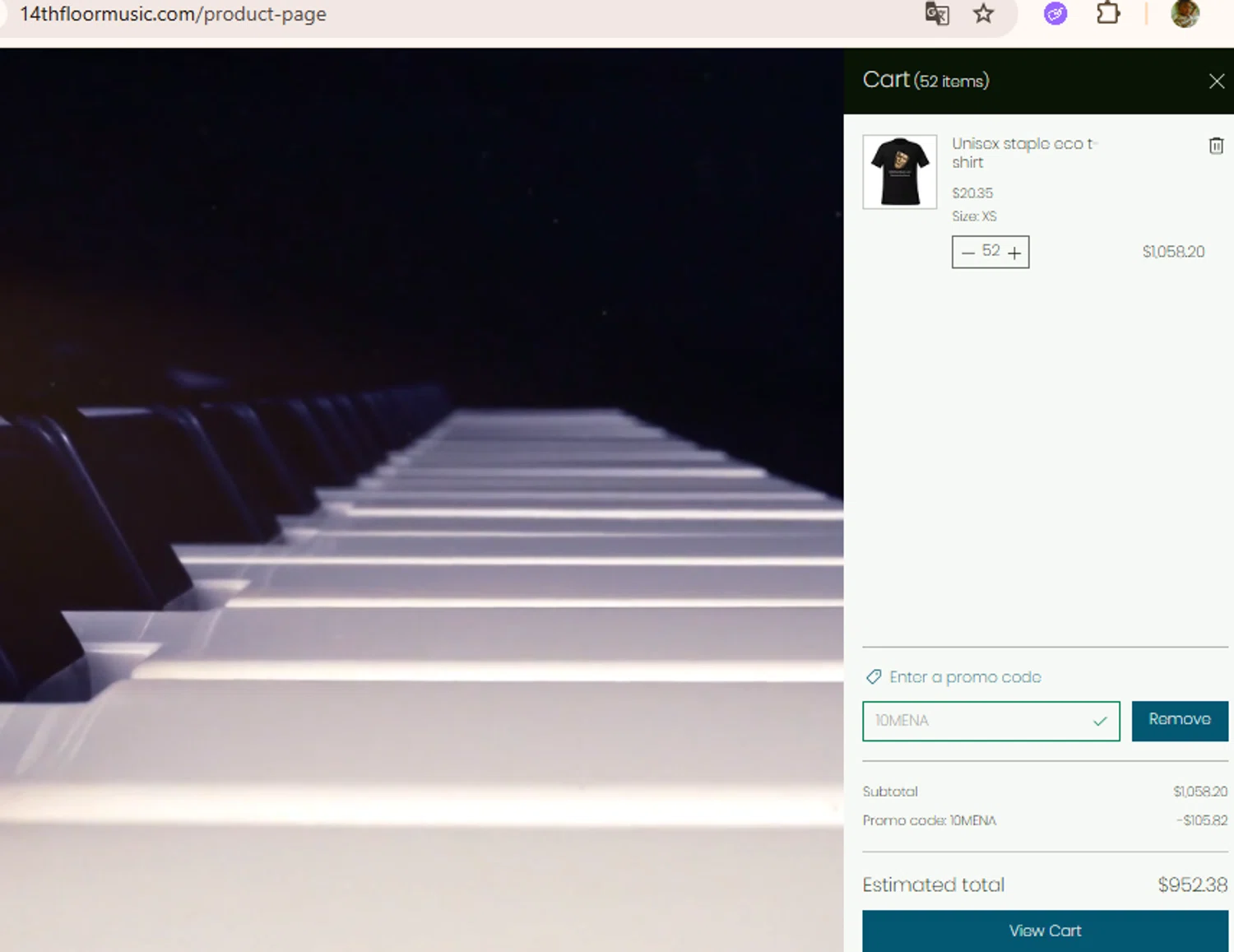Screen dimensions: 1234x952
Task: Bookmark this page with the star icon
Action: pos(983,13)
